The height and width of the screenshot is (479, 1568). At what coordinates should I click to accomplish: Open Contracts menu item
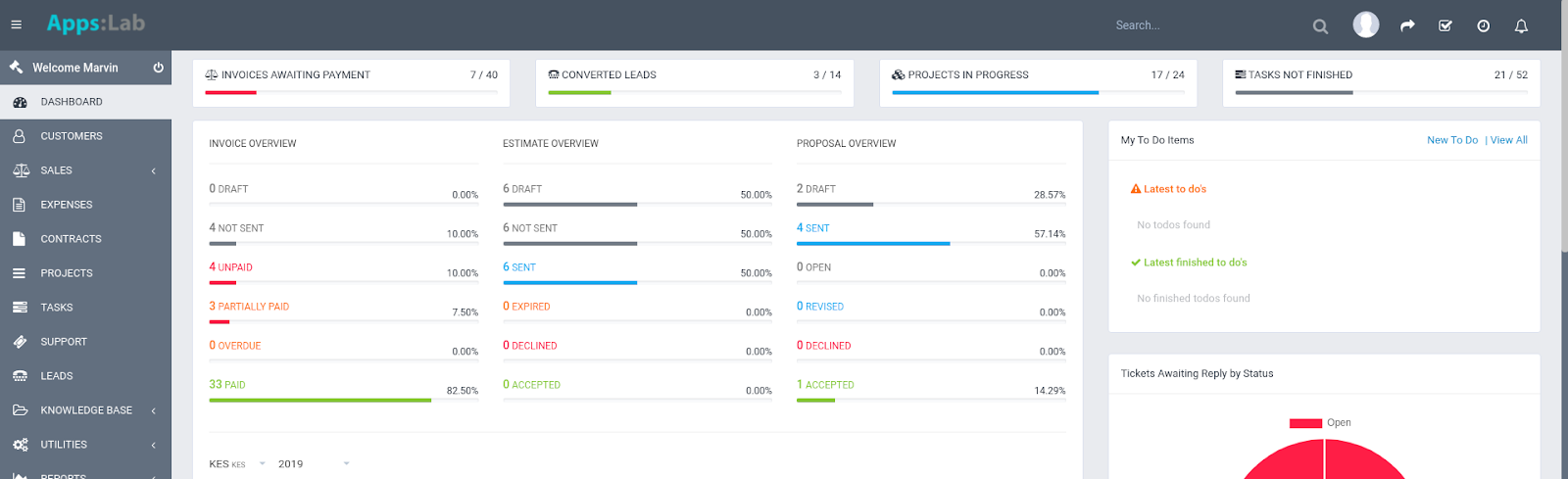pyautogui.click(x=85, y=239)
